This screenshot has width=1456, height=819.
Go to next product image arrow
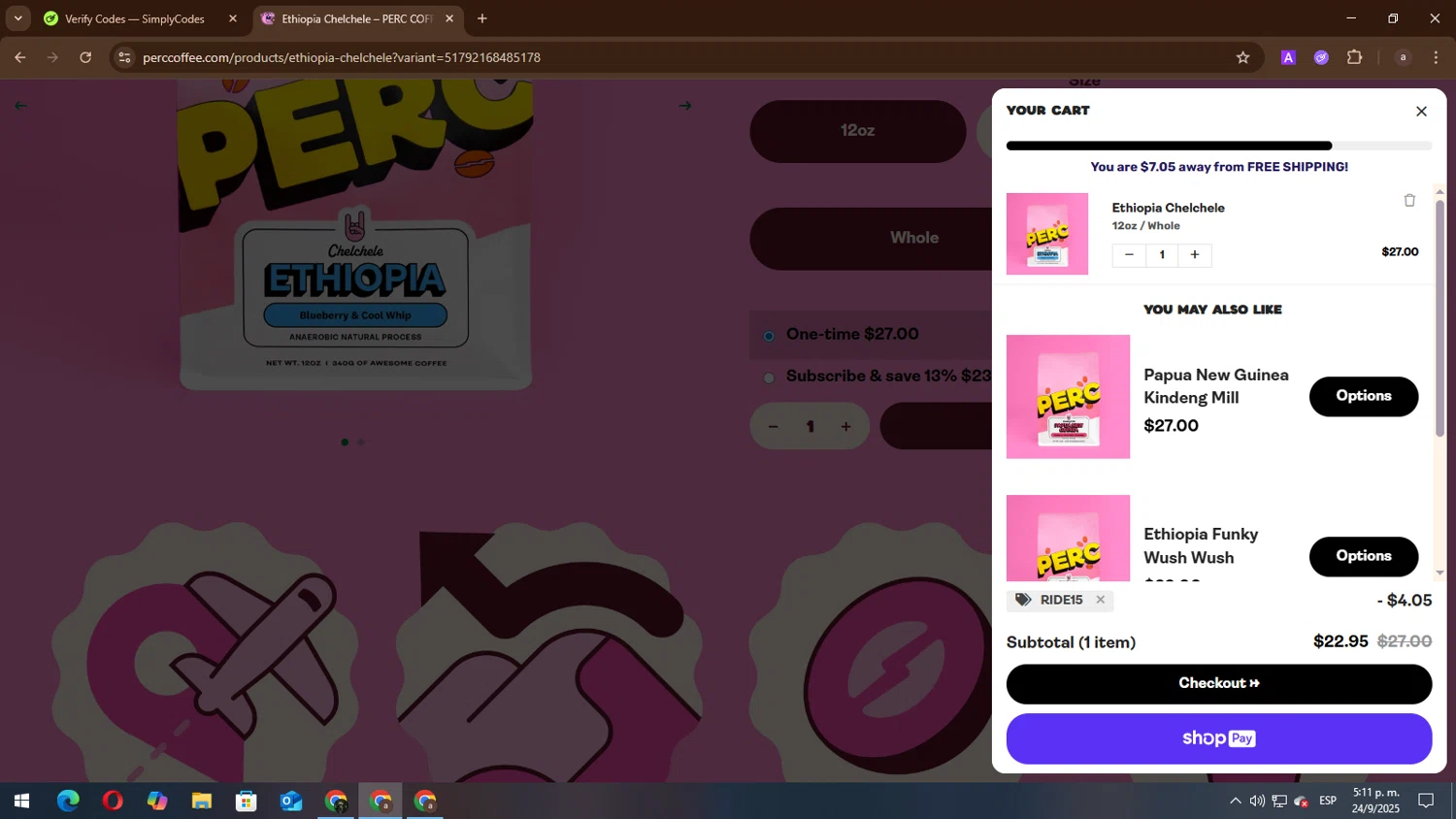pyautogui.click(x=685, y=106)
